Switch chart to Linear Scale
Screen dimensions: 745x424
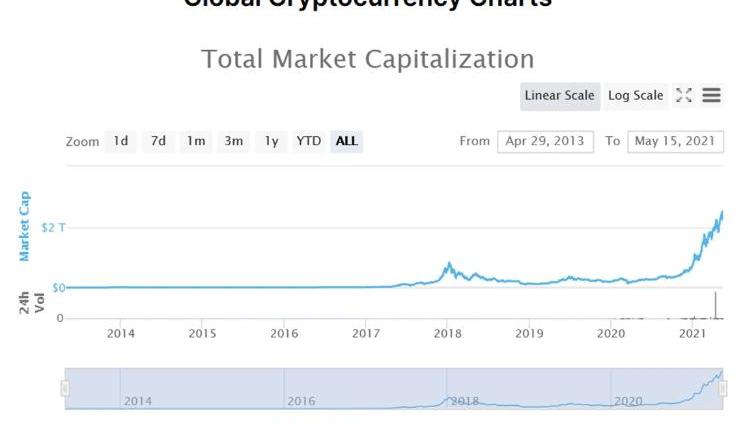pos(560,96)
